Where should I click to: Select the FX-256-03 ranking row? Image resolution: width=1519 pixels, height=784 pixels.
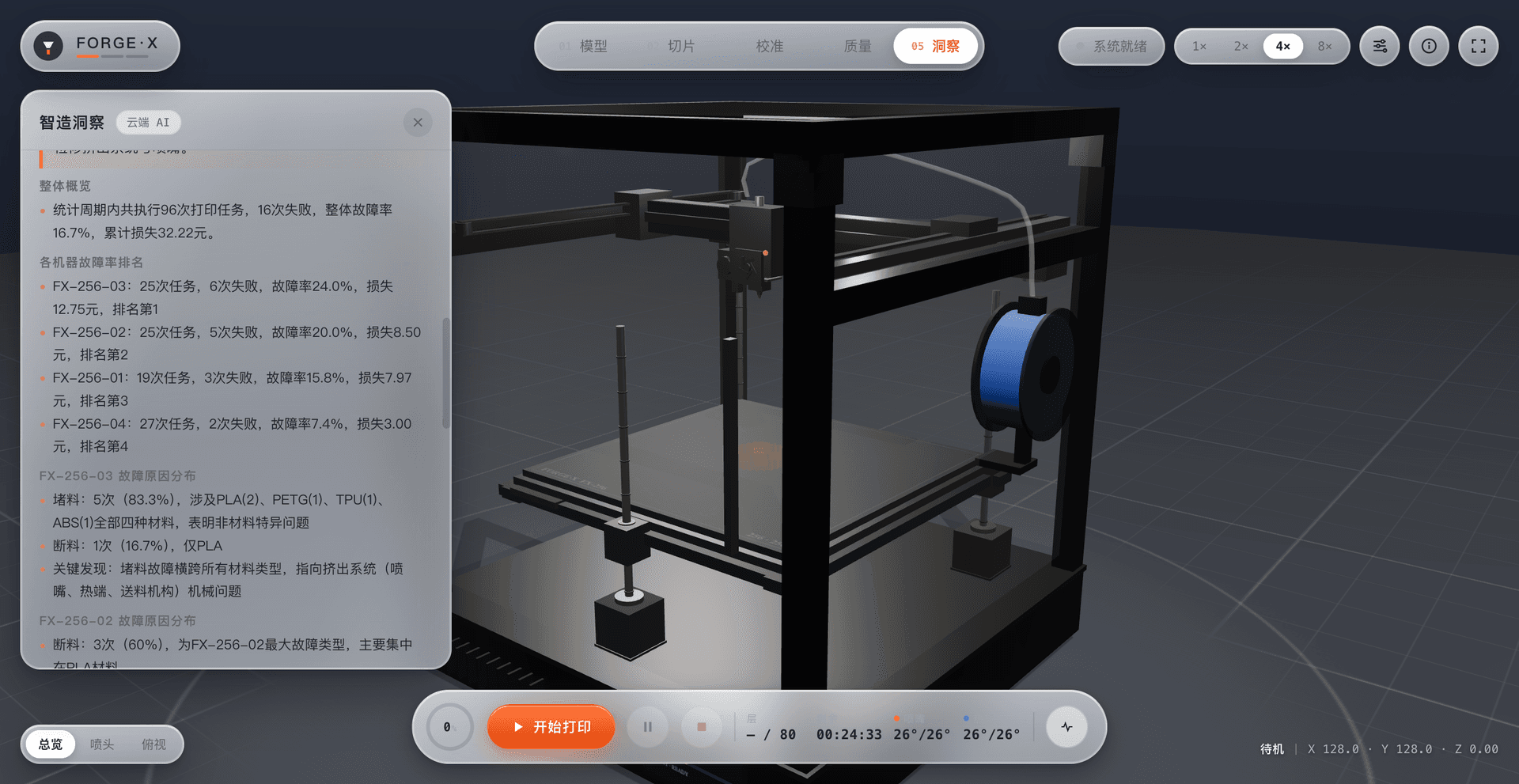(x=229, y=297)
